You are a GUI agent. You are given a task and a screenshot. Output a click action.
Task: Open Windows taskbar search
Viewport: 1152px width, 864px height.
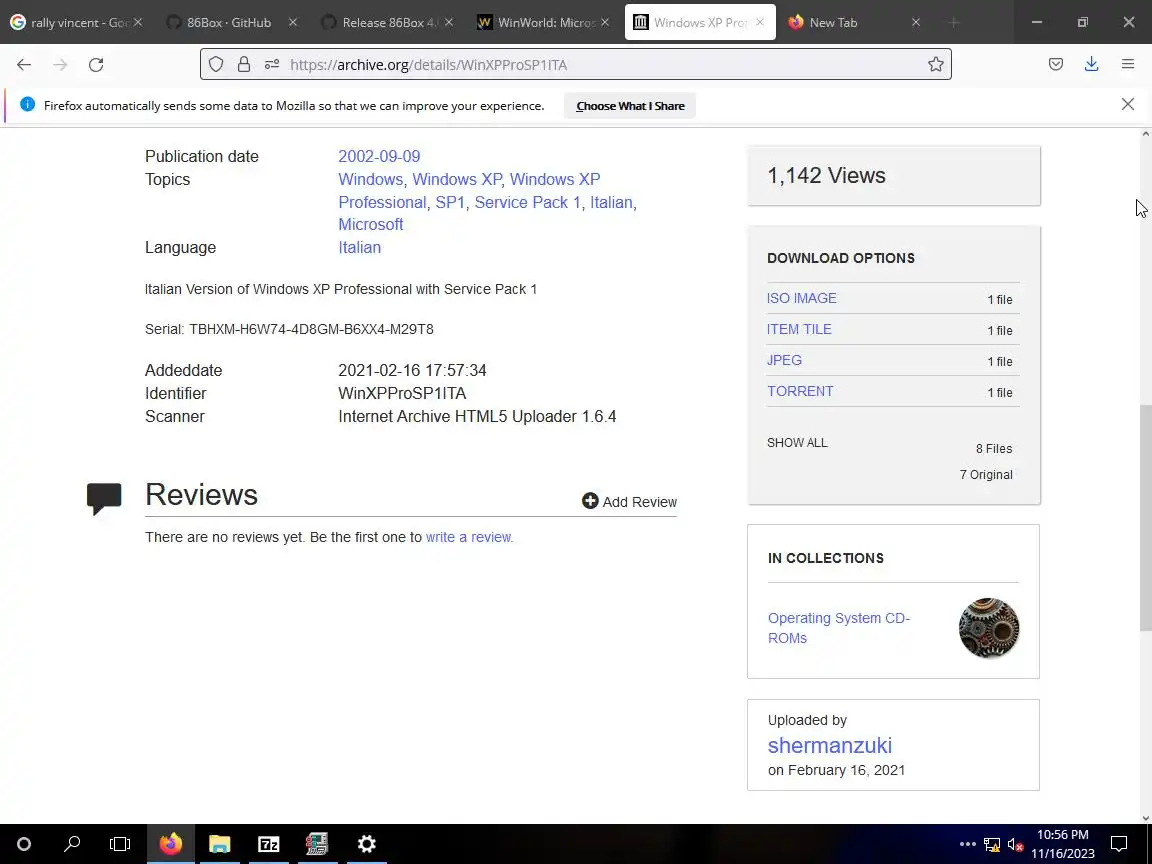(72, 844)
